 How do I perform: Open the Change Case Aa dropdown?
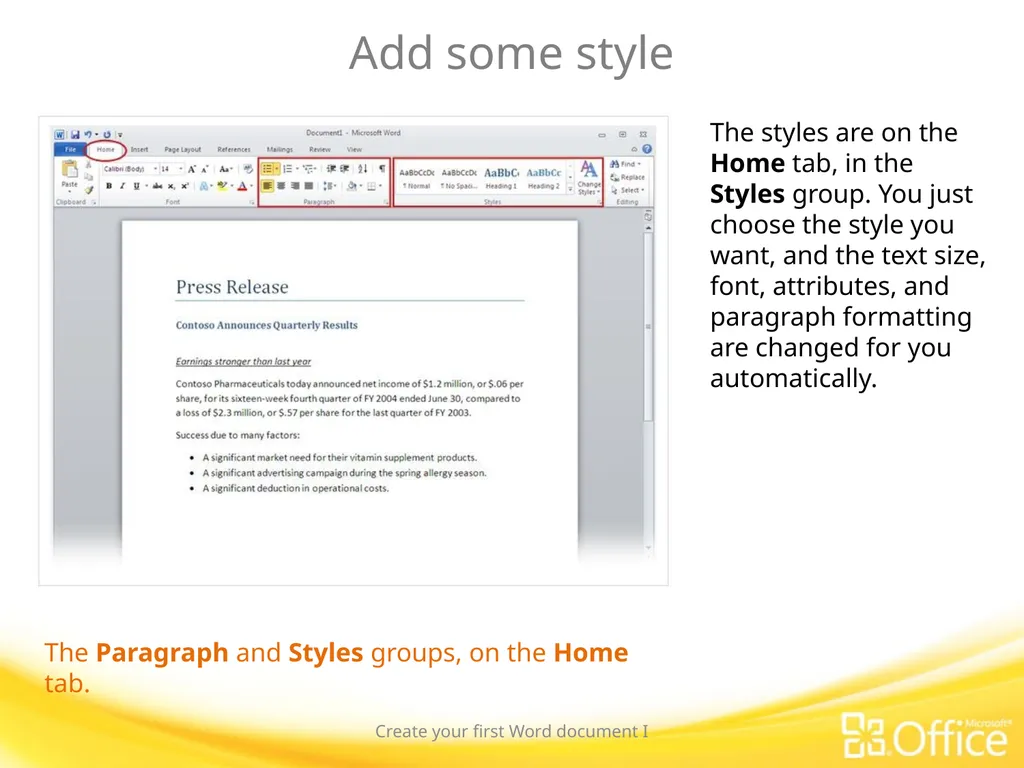click(x=225, y=169)
